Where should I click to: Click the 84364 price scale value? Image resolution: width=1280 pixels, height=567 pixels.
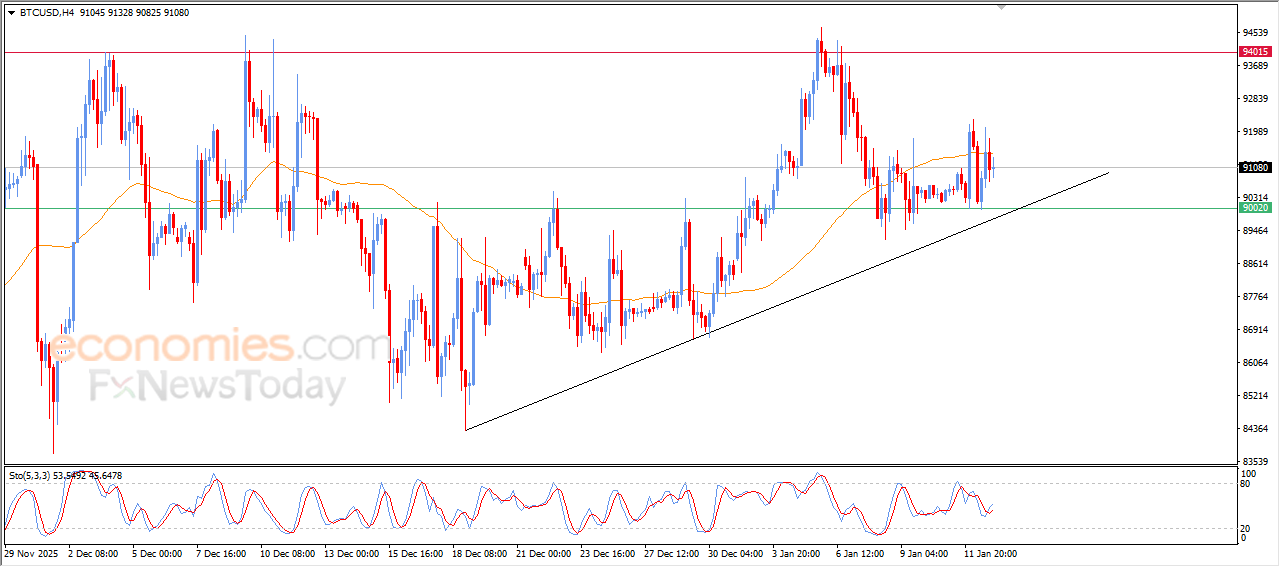pyautogui.click(x=1255, y=429)
